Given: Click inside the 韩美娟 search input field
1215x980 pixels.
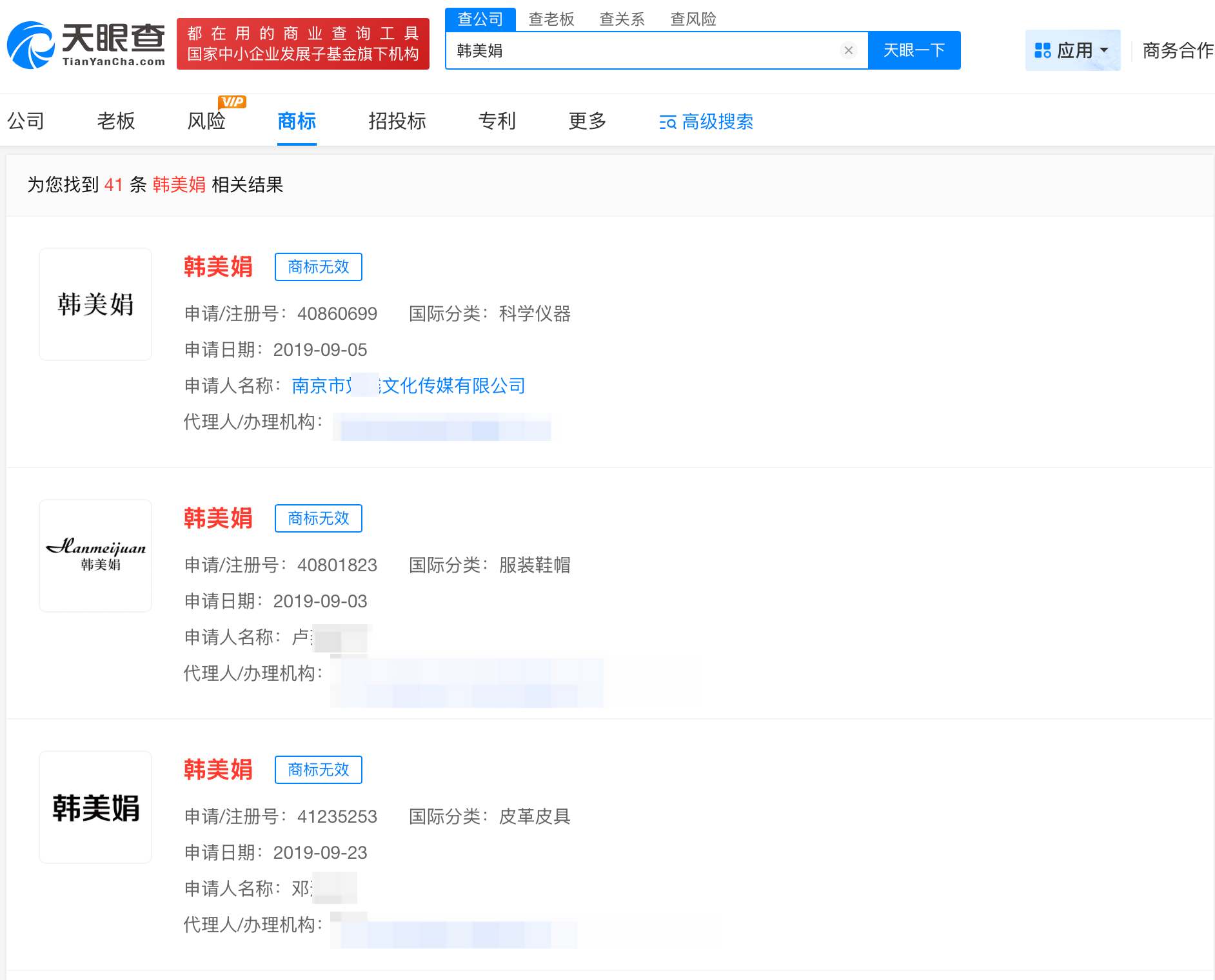Looking at the screenshot, I should tap(645, 50).
